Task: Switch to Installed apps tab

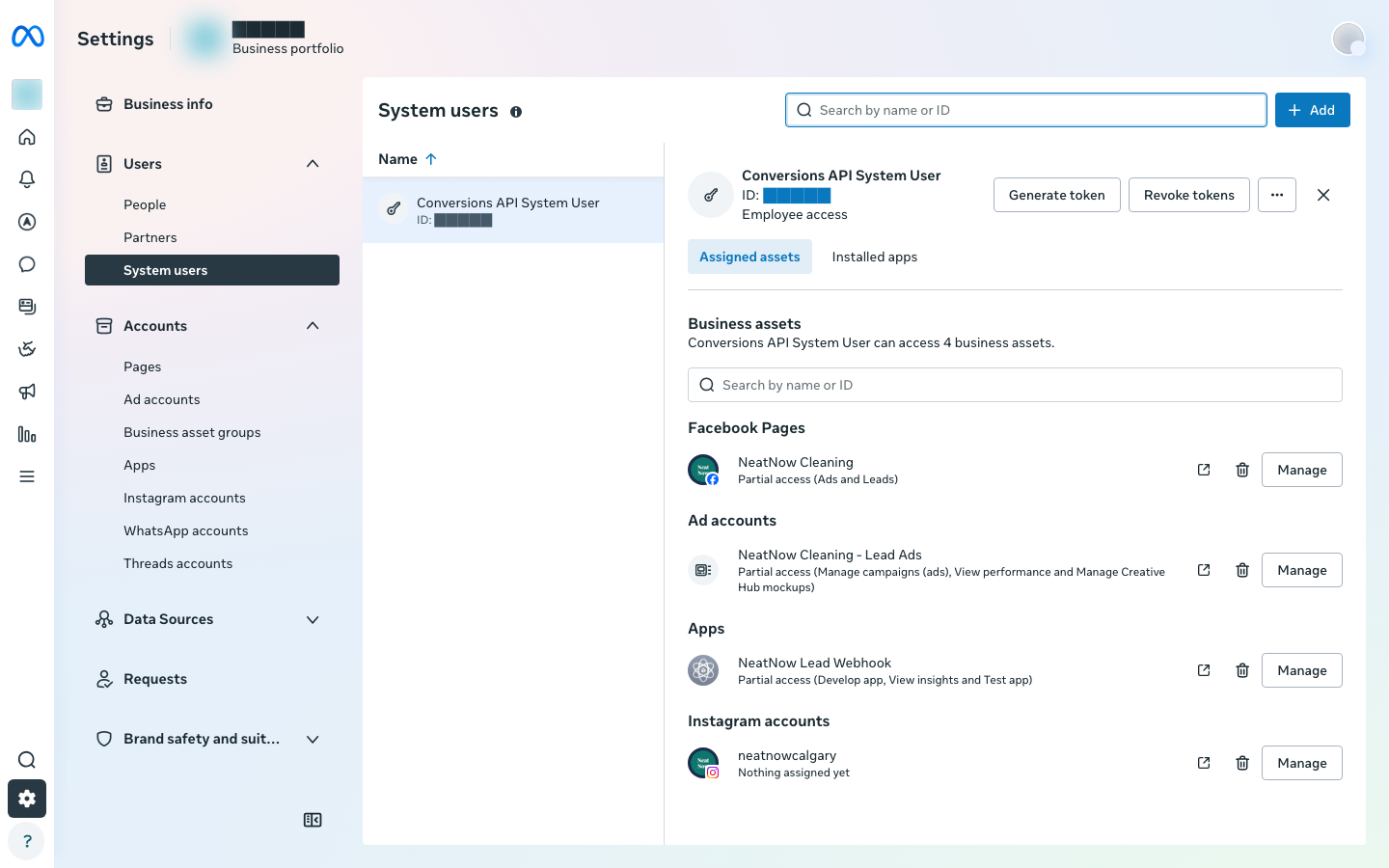Action: click(875, 257)
